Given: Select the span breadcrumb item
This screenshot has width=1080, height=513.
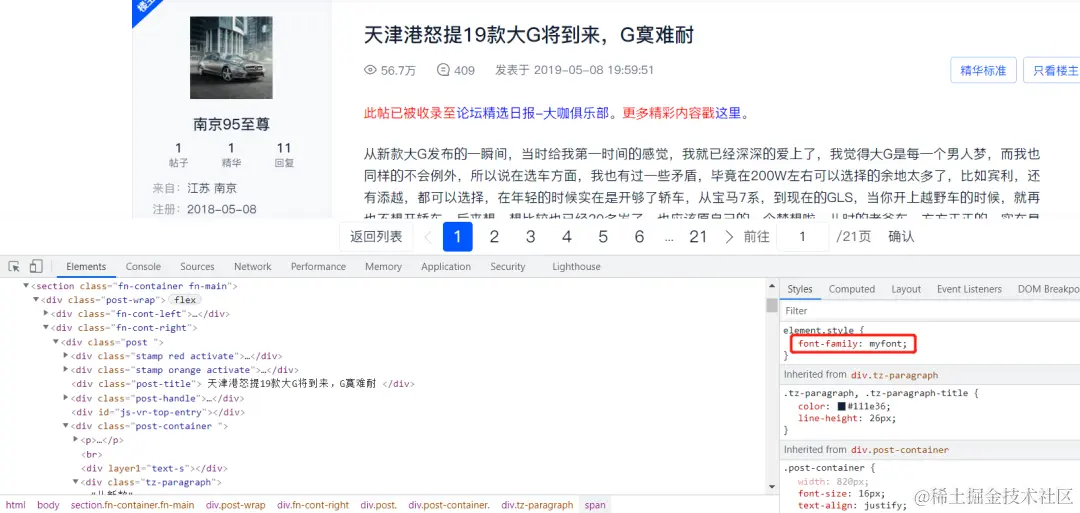Looking at the screenshot, I should pos(595,505).
